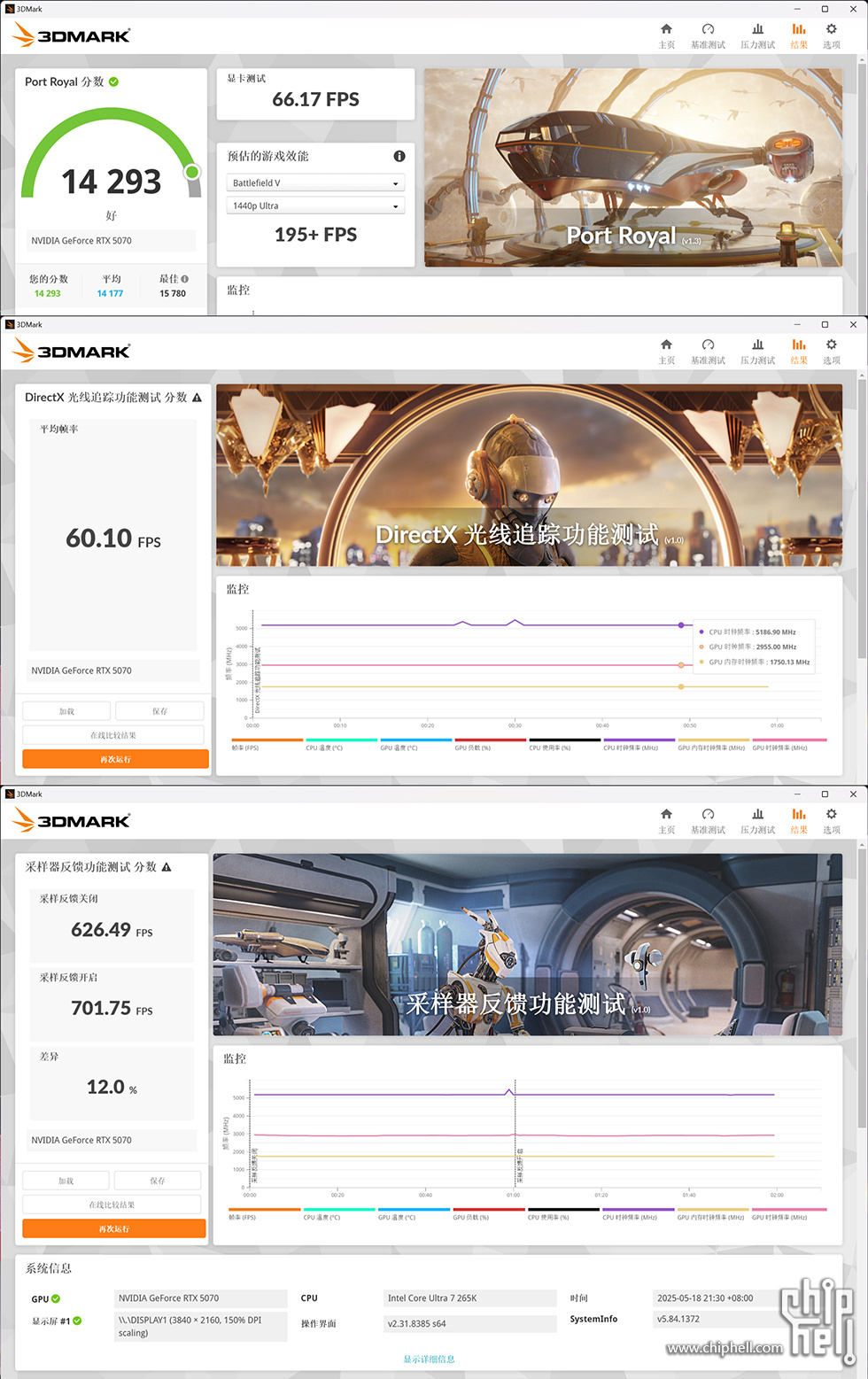Click GPU 时钟频率 pink legend in DirectX chart
The image size is (868, 1379).
(x=789, y=745)
